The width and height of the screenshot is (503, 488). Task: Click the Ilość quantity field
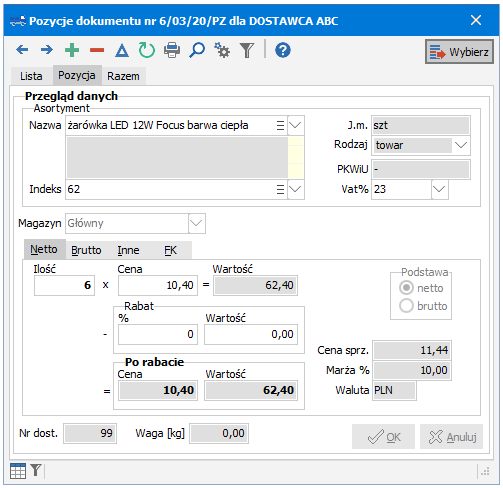64,285
